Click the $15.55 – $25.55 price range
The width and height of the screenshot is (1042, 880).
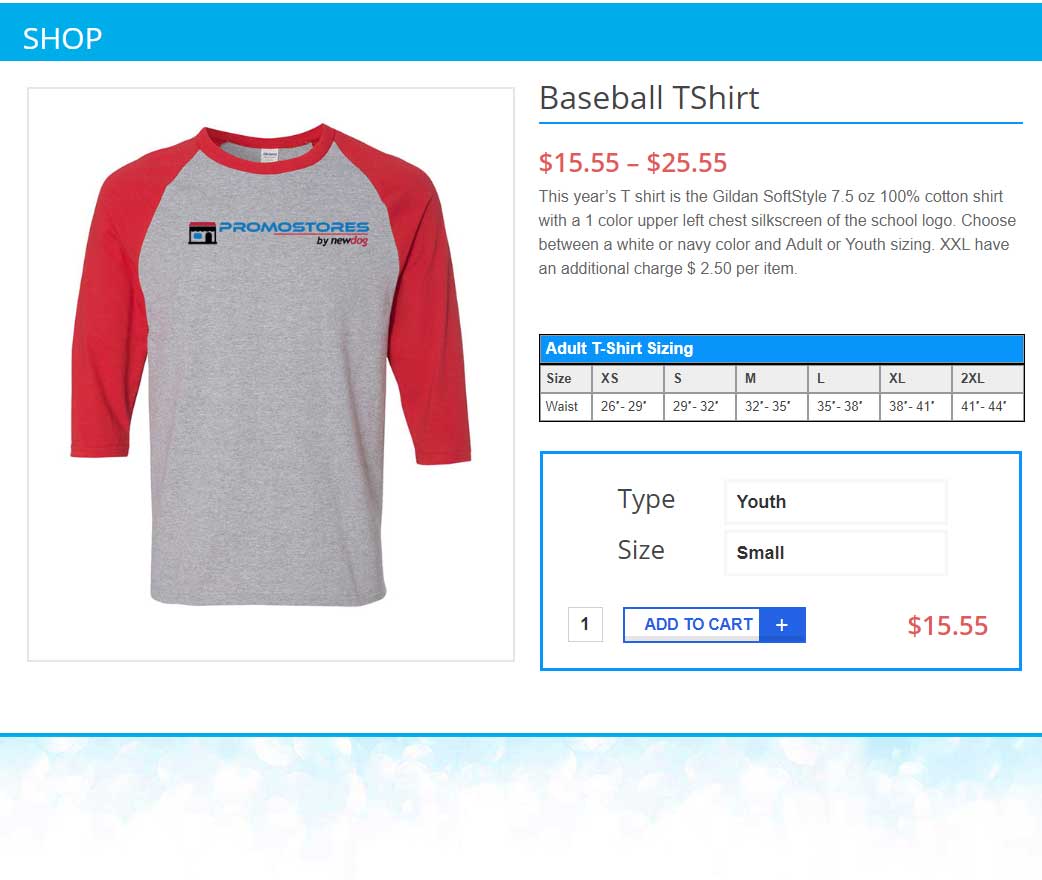pyautogui.click(x=633, y=163)
